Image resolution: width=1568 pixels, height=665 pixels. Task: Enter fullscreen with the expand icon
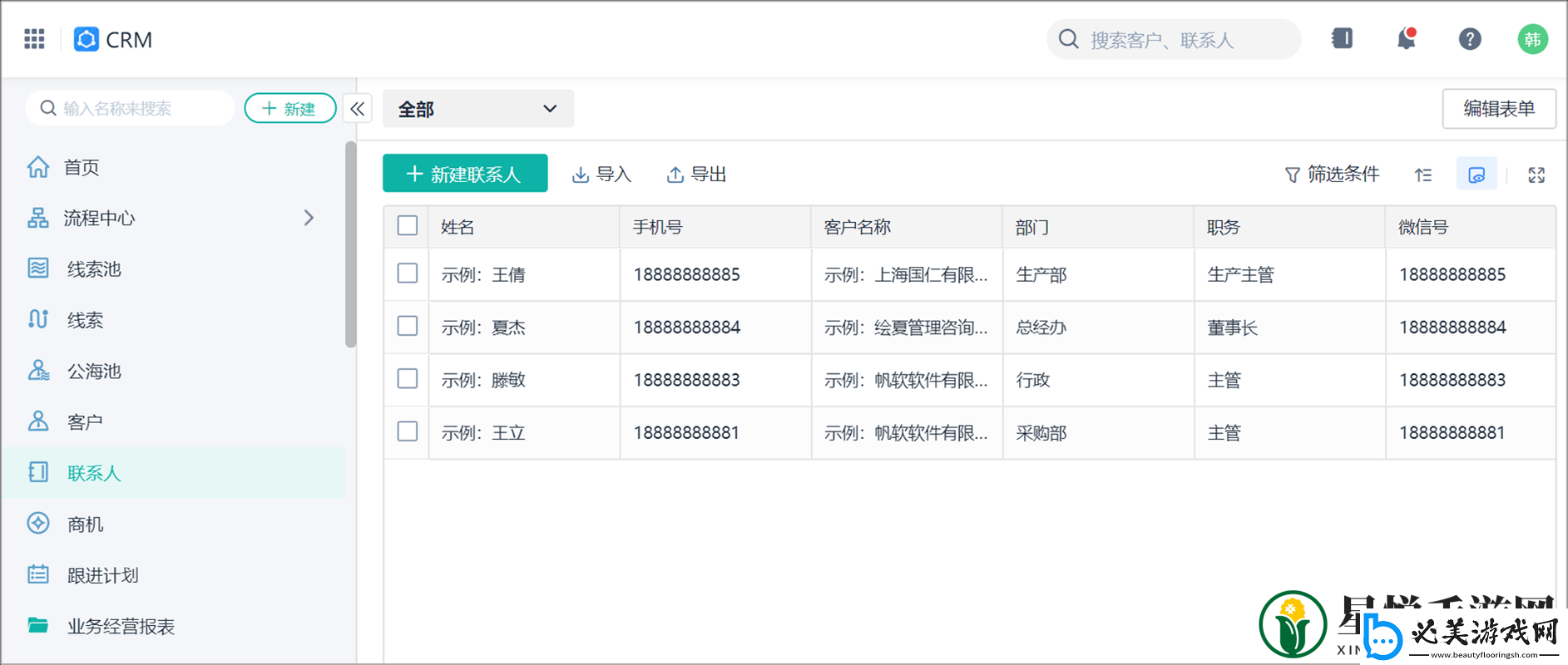tap(1536, 175)
